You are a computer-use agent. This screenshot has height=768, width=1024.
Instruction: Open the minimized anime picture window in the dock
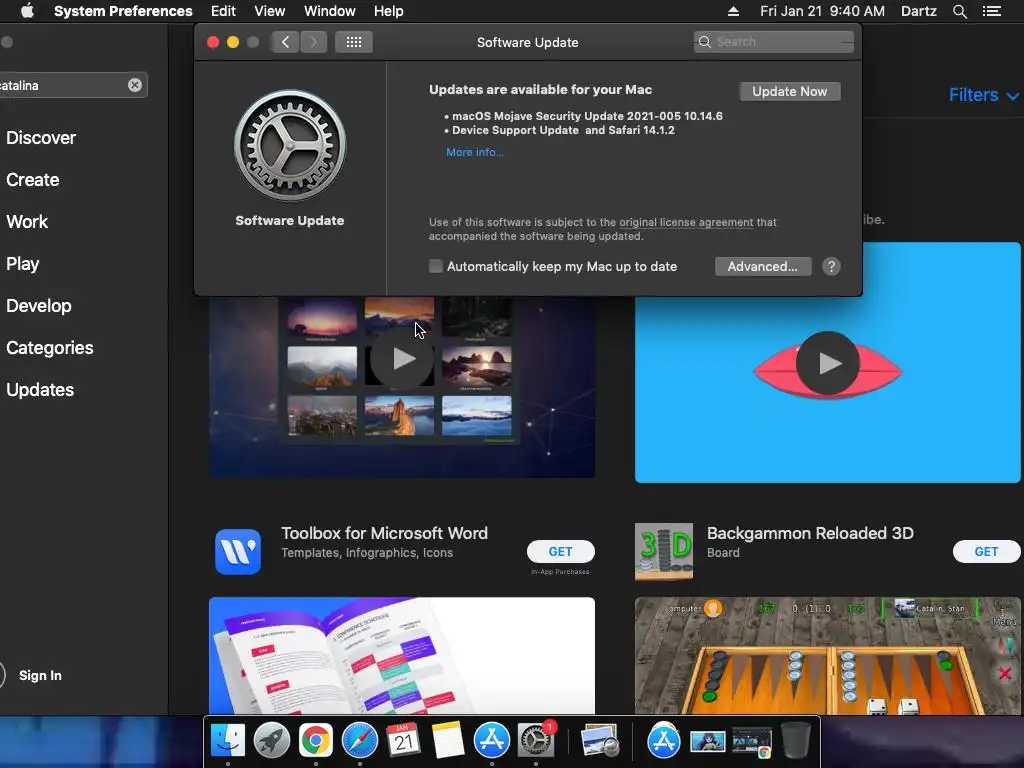[708, 743]
